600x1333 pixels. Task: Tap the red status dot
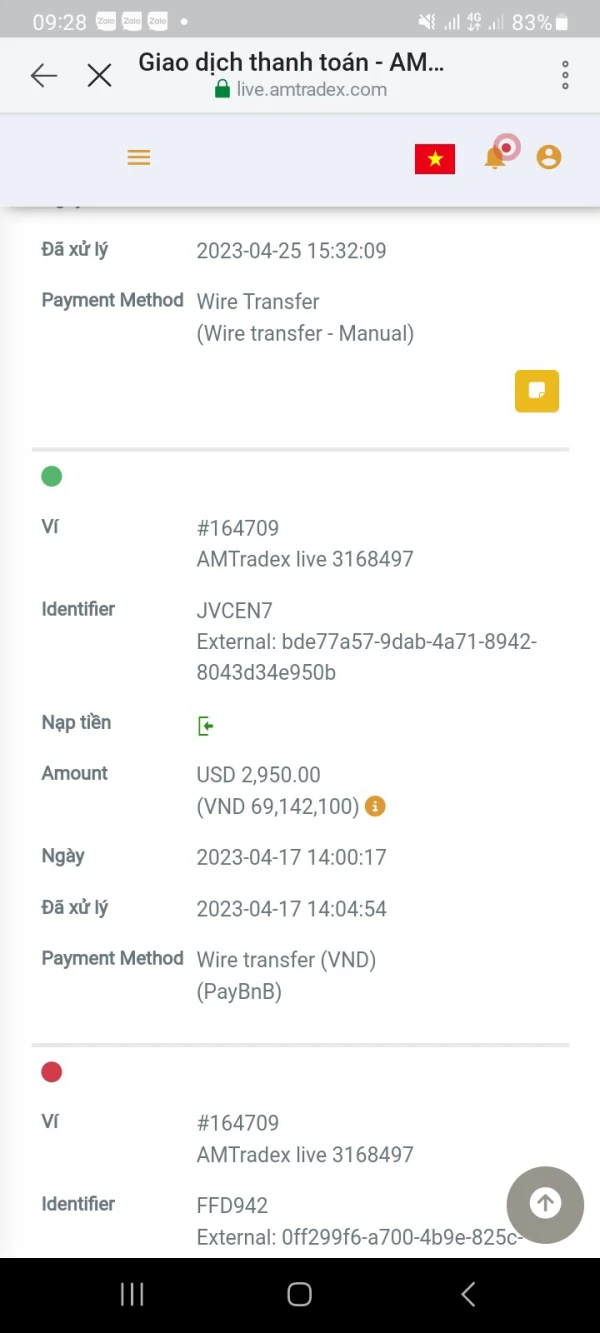pyautogui.click(x=52, y=1072)
